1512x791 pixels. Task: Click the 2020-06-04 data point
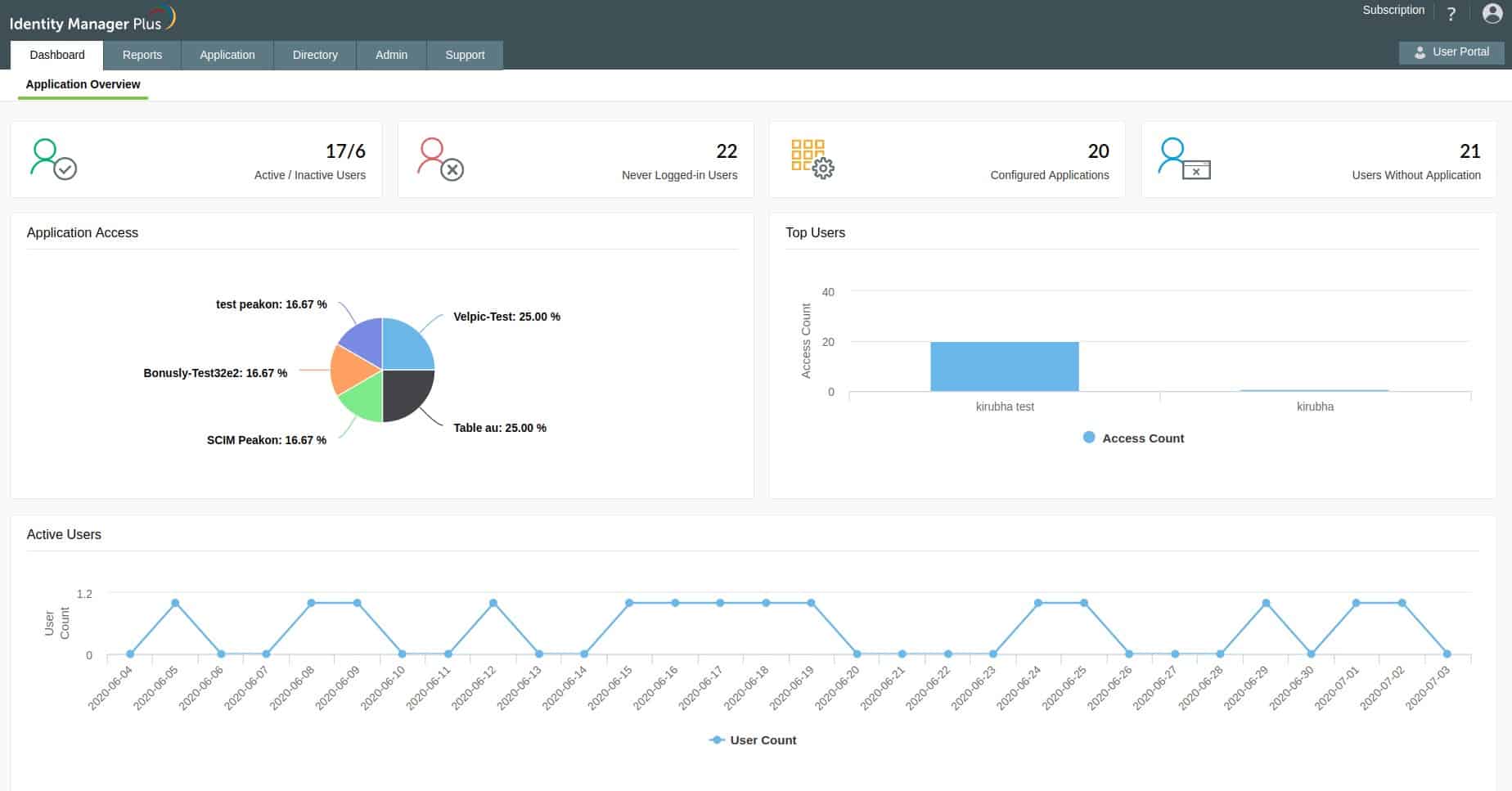point(130,654)
